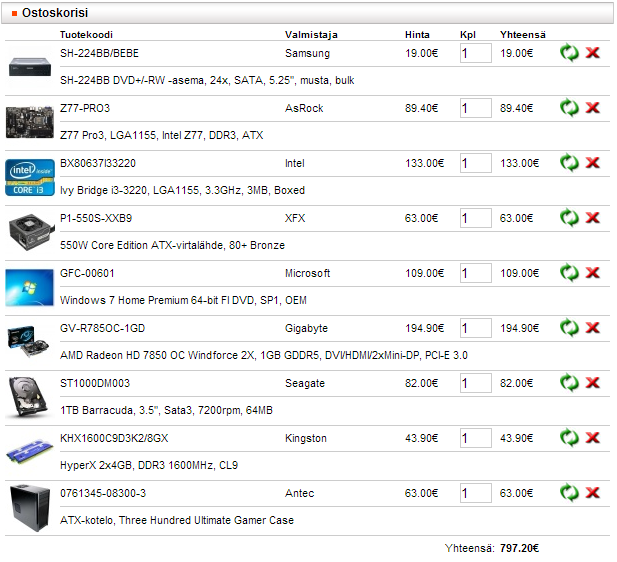Image resolution: width=617 pixels, height=562 pixels.
Task: Remove Intel i3-3220 processor from cart
Action: pos(593,163)
